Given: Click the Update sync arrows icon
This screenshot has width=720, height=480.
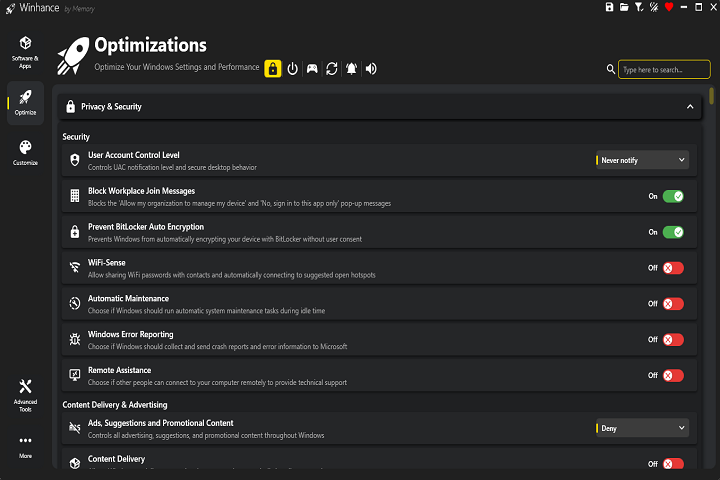Looking at the screenshot, I should tap(331, 69).
